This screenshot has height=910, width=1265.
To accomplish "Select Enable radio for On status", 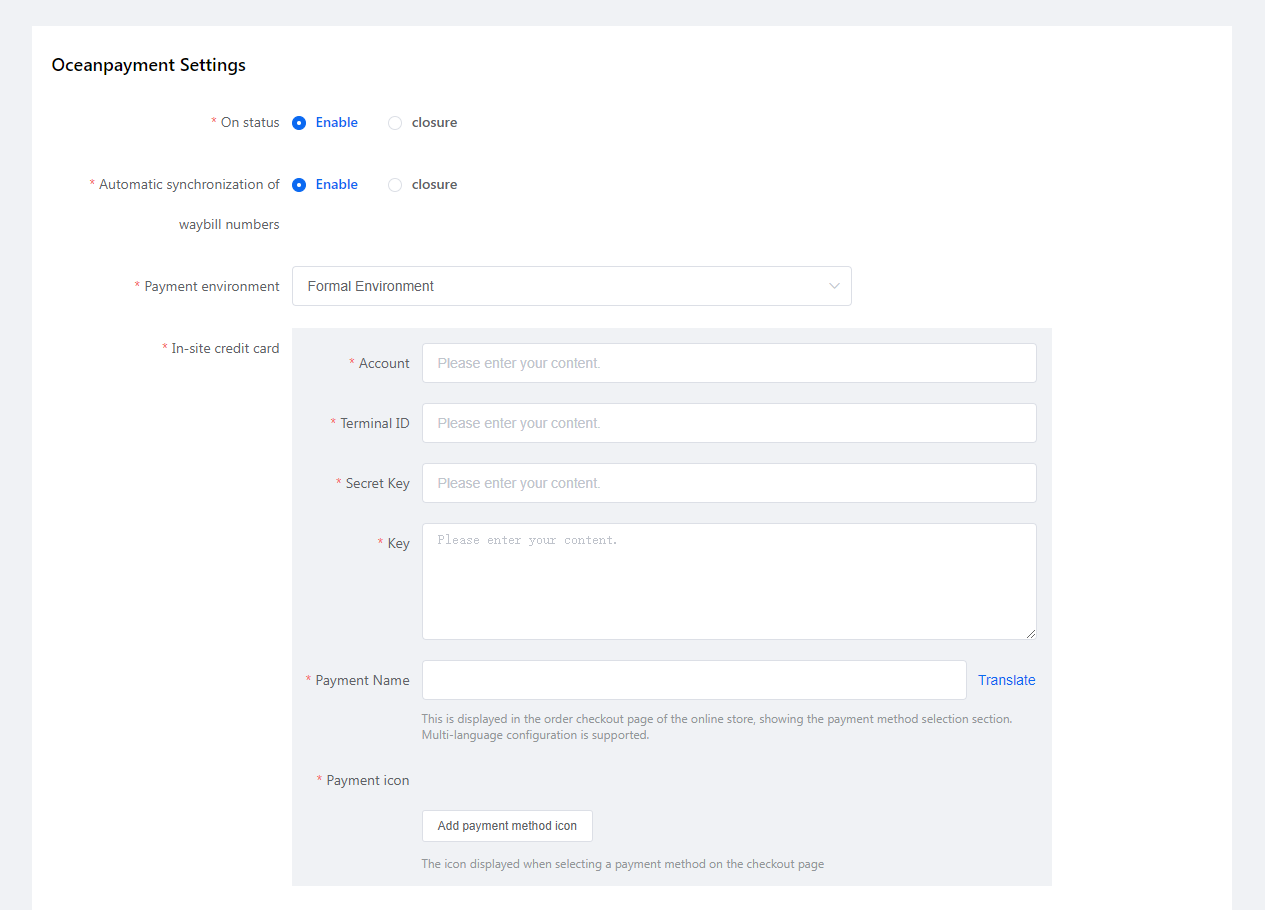I will [299, 123].
